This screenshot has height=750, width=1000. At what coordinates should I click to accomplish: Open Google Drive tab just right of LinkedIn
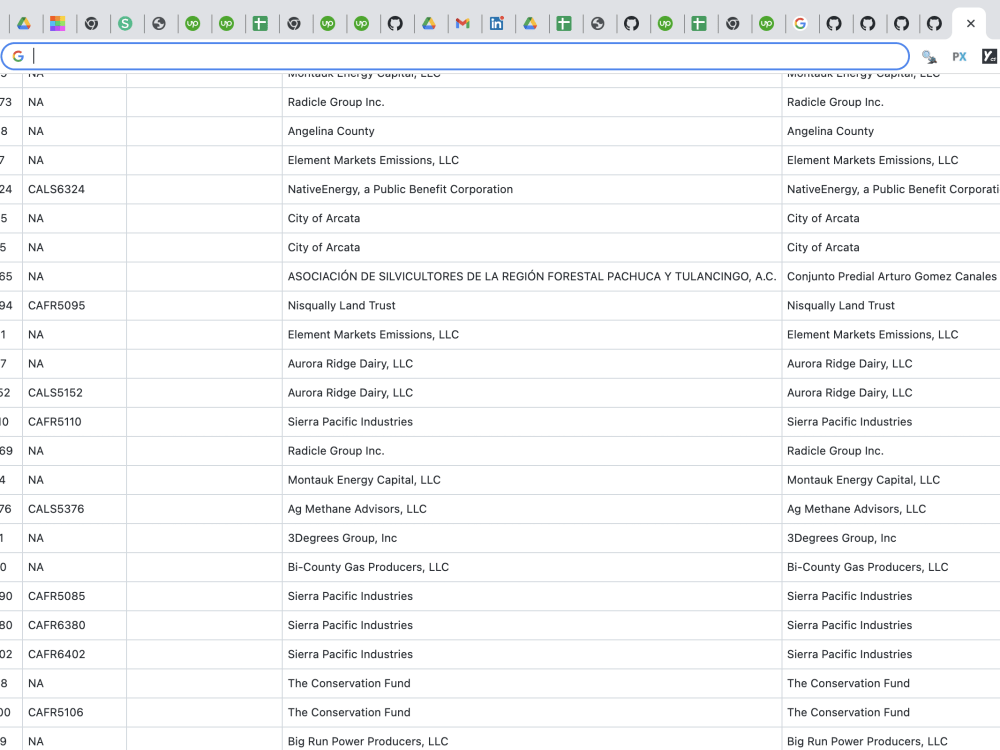pyautogui.click(x=530, y=24)
